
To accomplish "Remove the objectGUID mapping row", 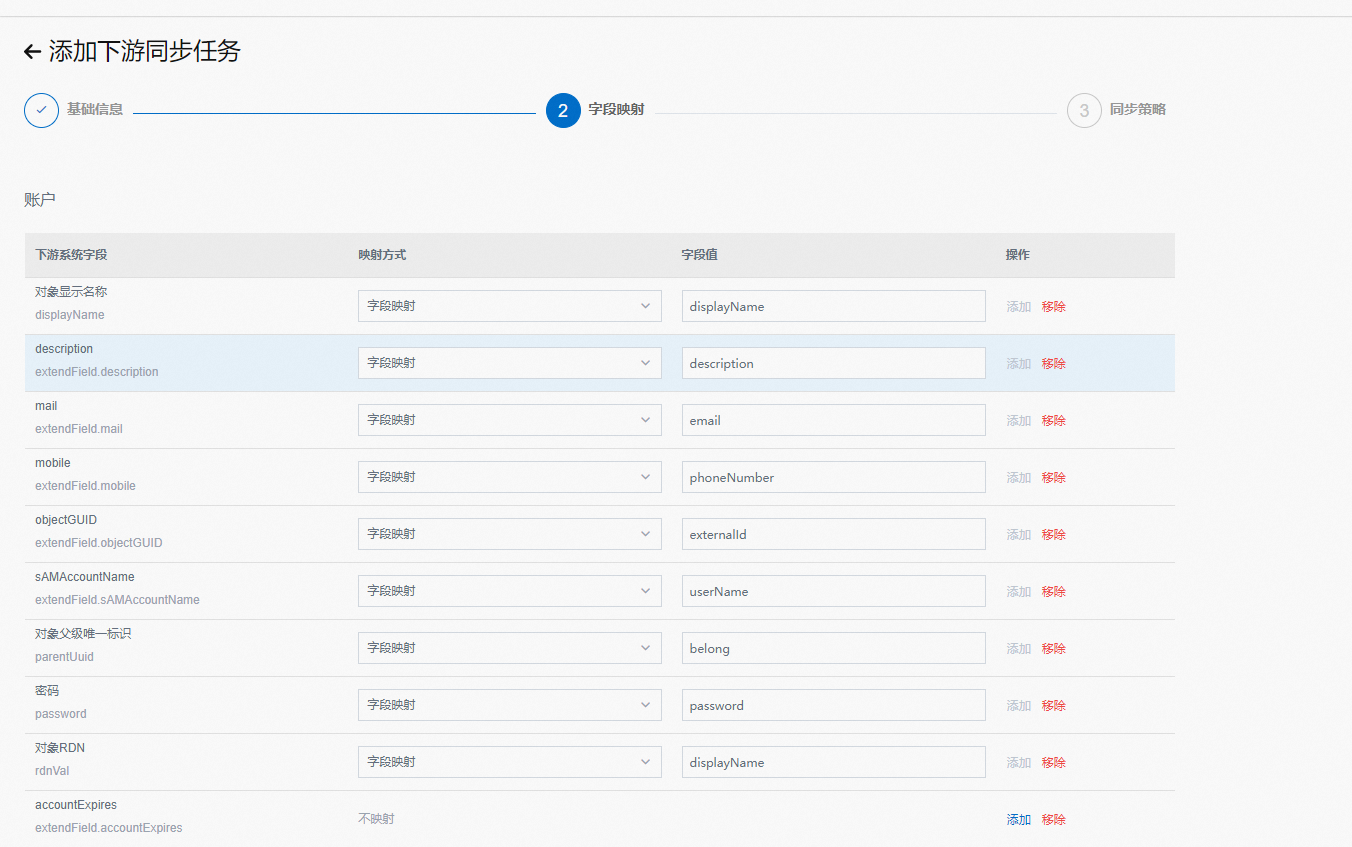I will coord(1053,535).
